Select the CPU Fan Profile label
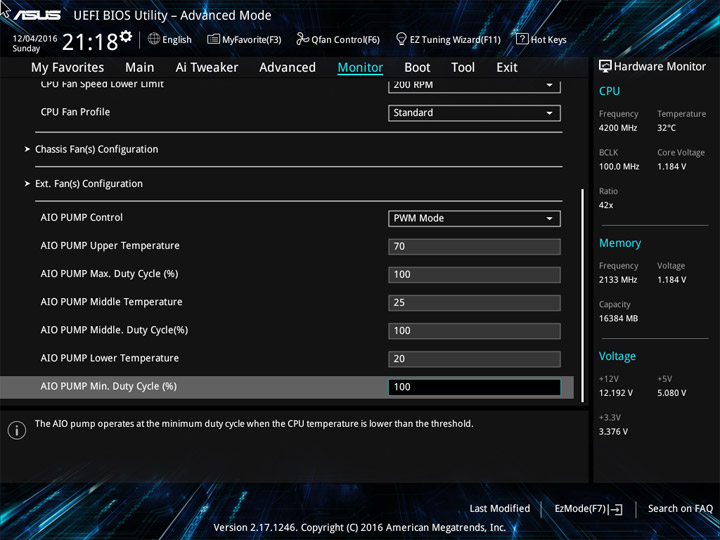The image size is (720, 540). click(x=75, y=112)
